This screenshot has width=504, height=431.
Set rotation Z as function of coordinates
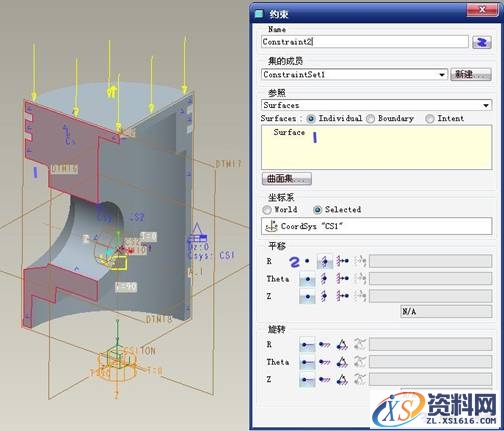click(x=360, y=379)
